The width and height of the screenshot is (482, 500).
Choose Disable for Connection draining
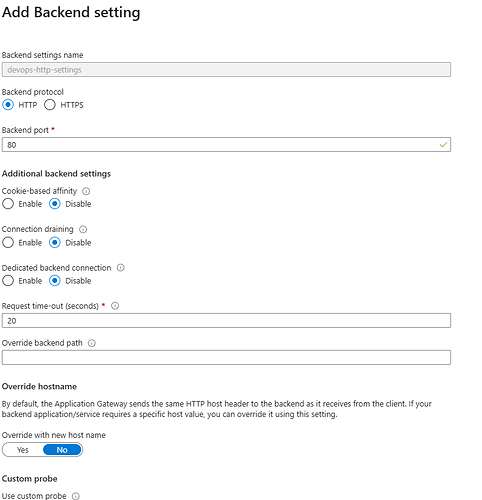click(55, 242)
